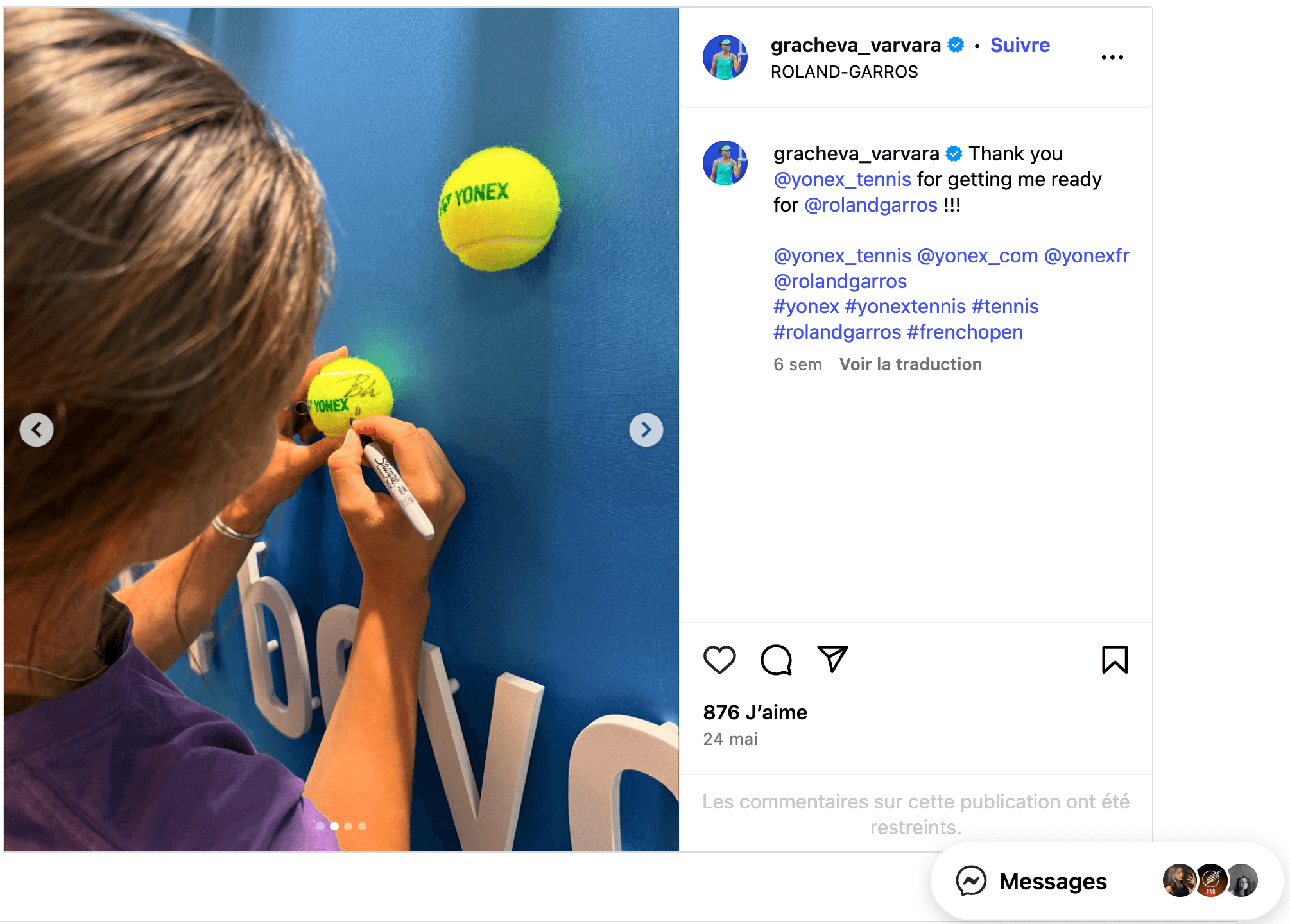Open more options three-dot menu
Image resolution: width=1290 pixels, height=924 pixels.
pyautogui.click(x=1112, y=57)
